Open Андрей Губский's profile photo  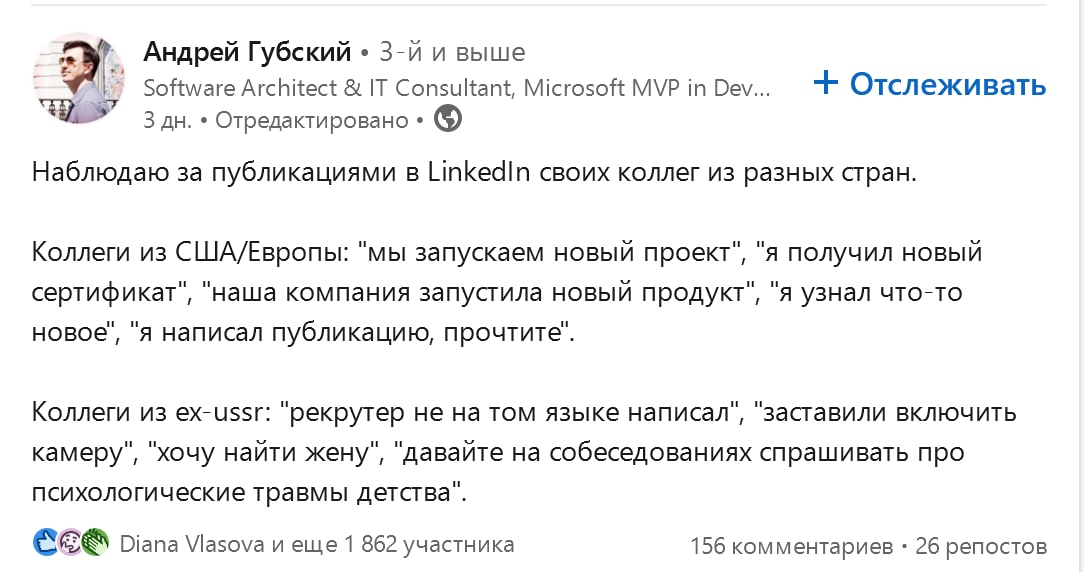79,78
